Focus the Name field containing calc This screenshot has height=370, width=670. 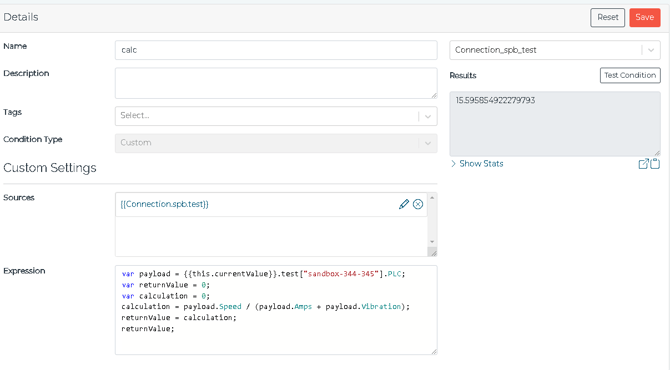276,50
